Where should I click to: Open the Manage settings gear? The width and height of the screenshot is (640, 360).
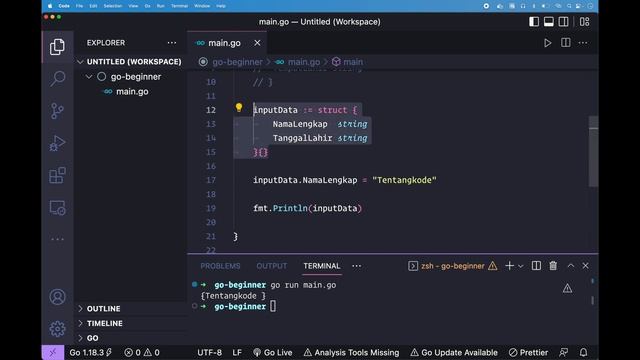click(57, 329)
